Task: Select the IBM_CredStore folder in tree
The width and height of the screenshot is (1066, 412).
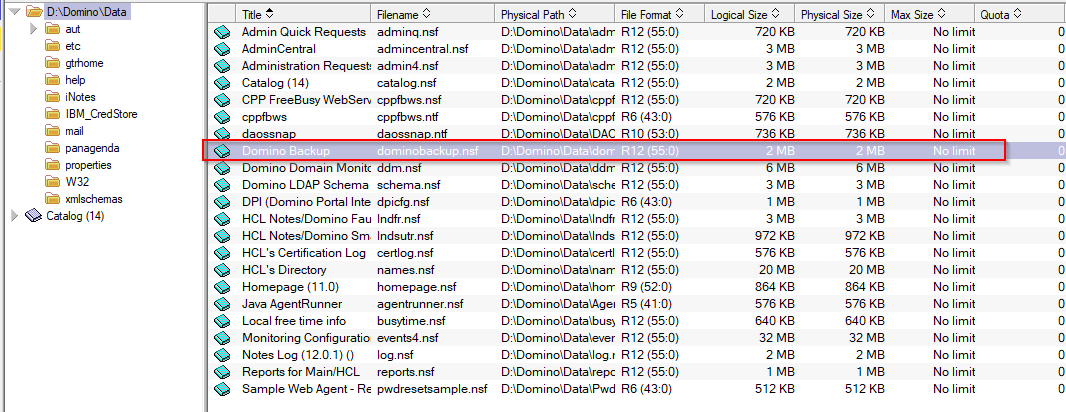Action: [x=101, y=114]
